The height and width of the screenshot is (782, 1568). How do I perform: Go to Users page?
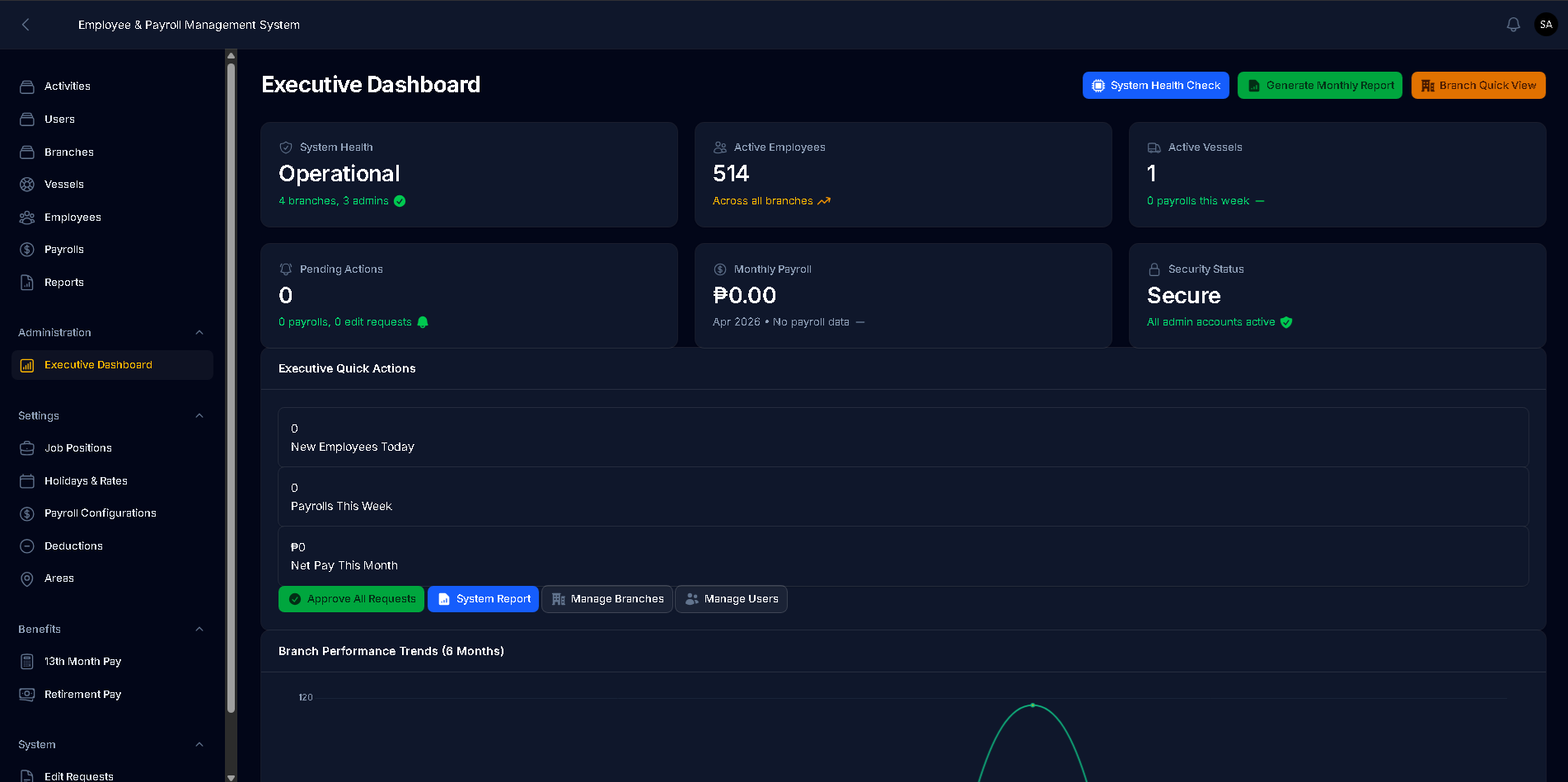click(112, 119)
